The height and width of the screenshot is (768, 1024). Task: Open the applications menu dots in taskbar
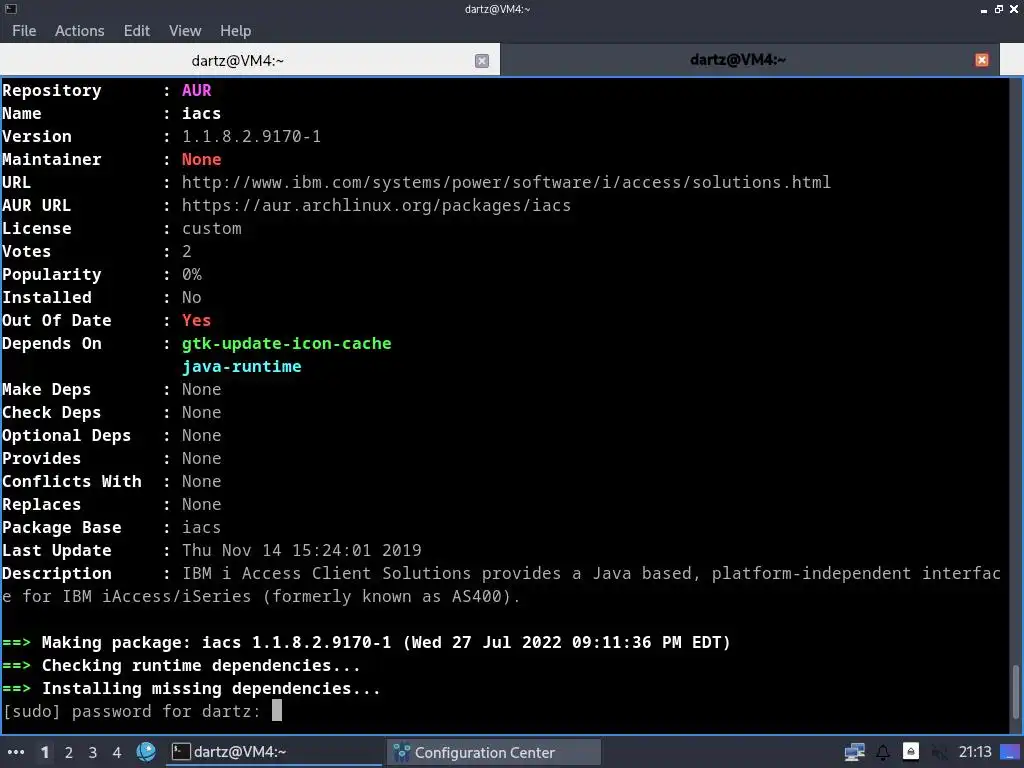[15, 752]
